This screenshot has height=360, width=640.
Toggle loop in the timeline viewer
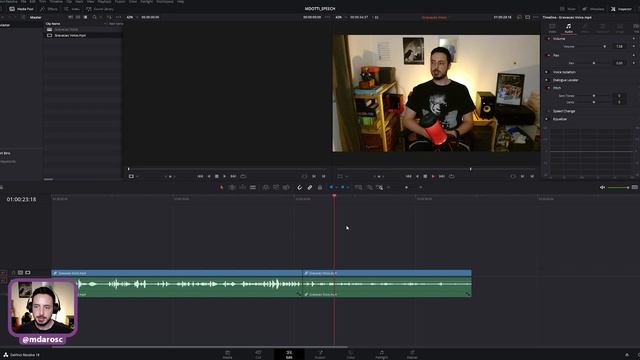tap(451, 176)
